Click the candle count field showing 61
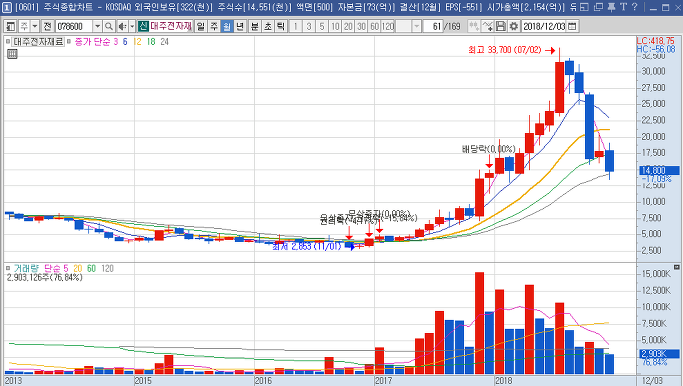Image resolution: width=683 pixels, height=386 pixels. pyautogui.click(x=433, y=27)
